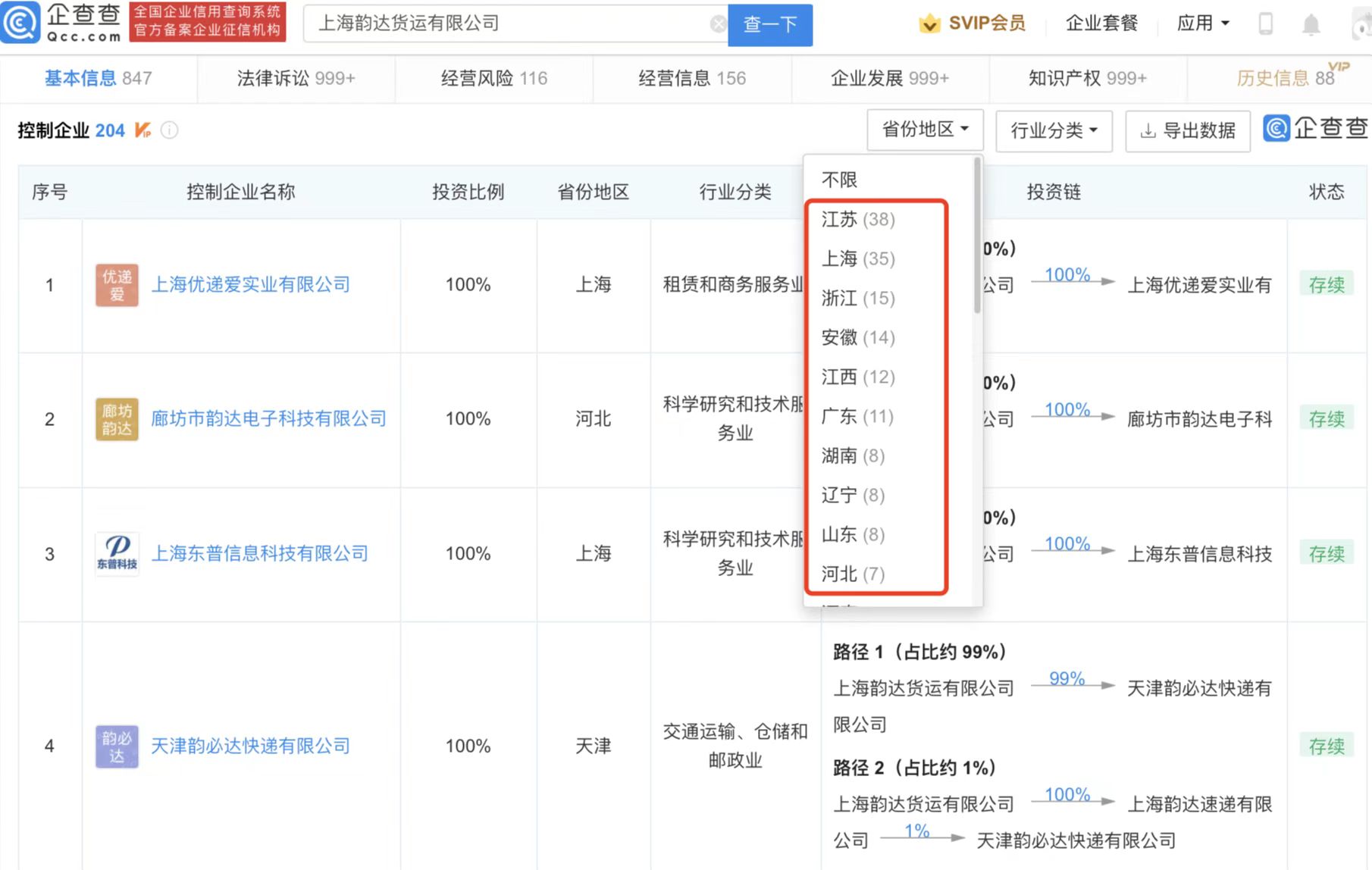Click the 天津韵必达快递 company logo
1372x870 pixels.
(x=117, y=746)
